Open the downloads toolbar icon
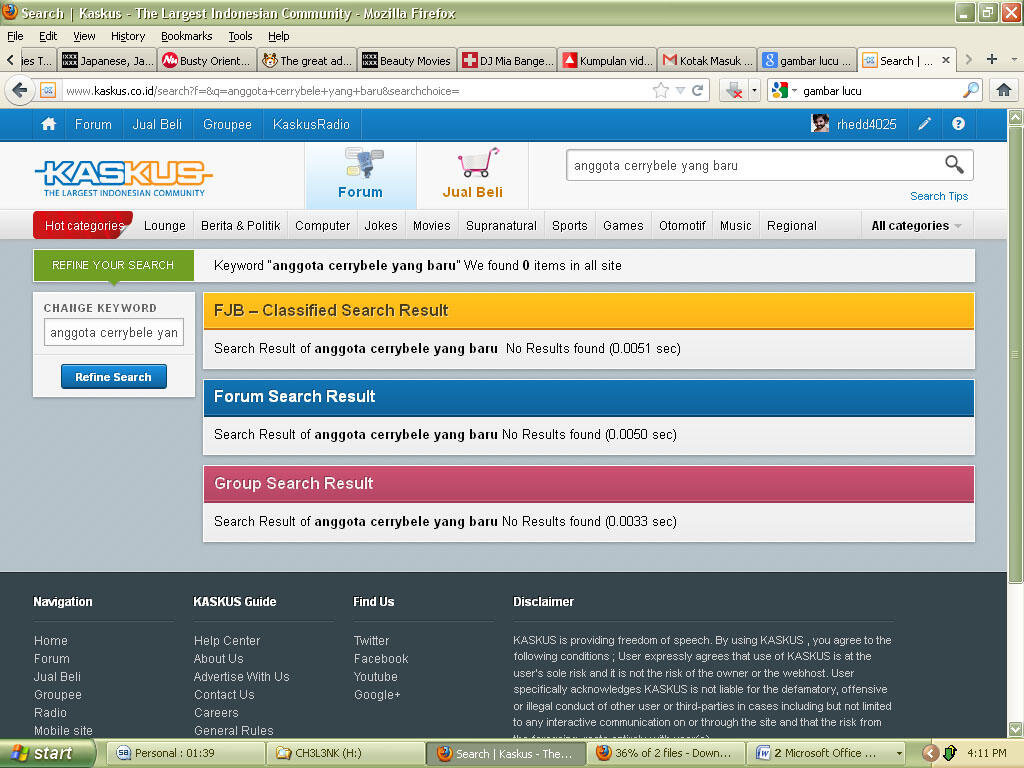1024x768 pixels. 734,91
